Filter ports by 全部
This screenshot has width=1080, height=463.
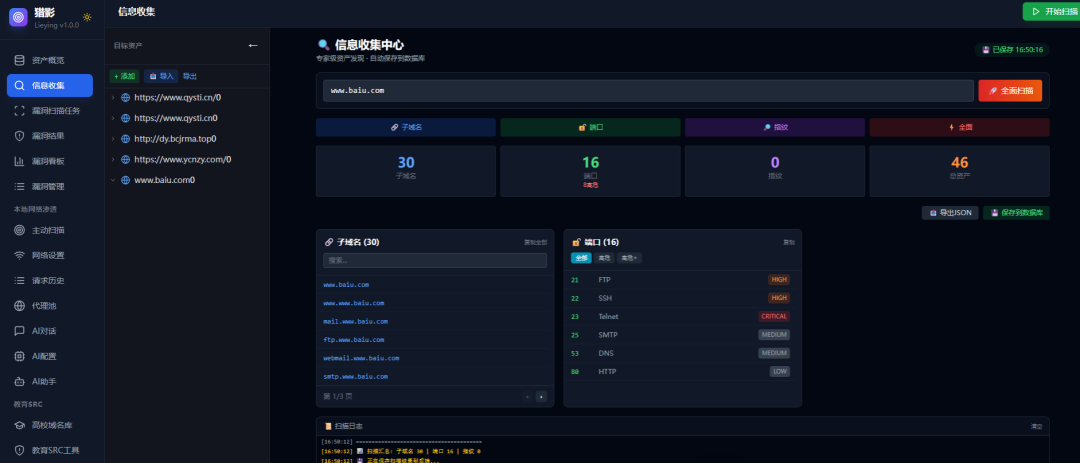581,258
